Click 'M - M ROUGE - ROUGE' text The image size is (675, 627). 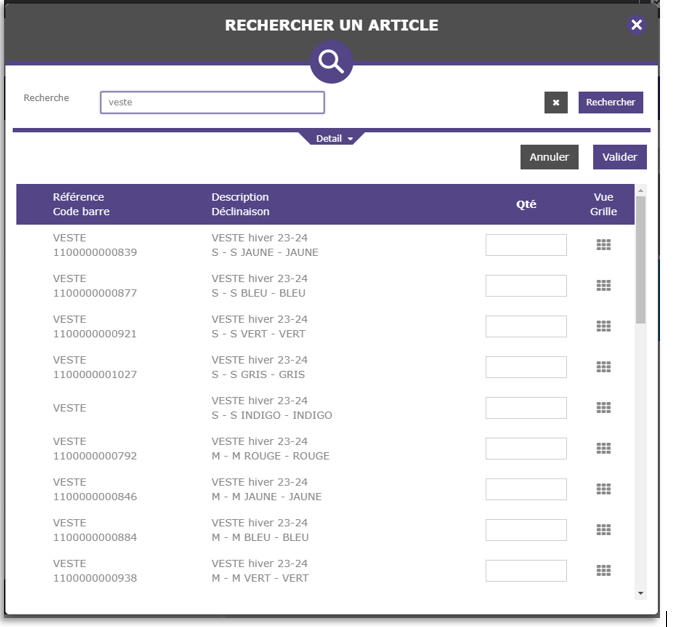pyautogui.click(x=270, y=456)
